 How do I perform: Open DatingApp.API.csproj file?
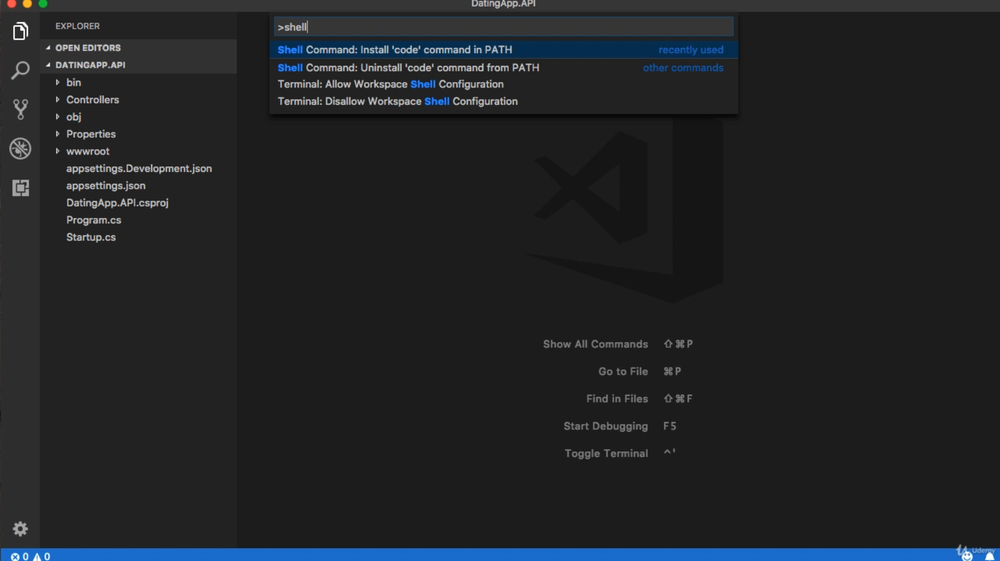click(x=117, y=203)
